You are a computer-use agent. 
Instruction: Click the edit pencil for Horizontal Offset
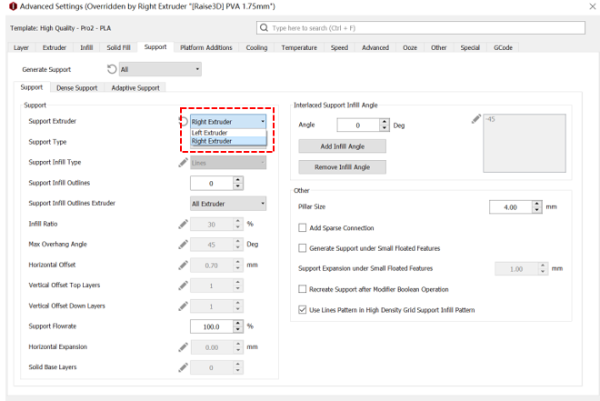182,266
